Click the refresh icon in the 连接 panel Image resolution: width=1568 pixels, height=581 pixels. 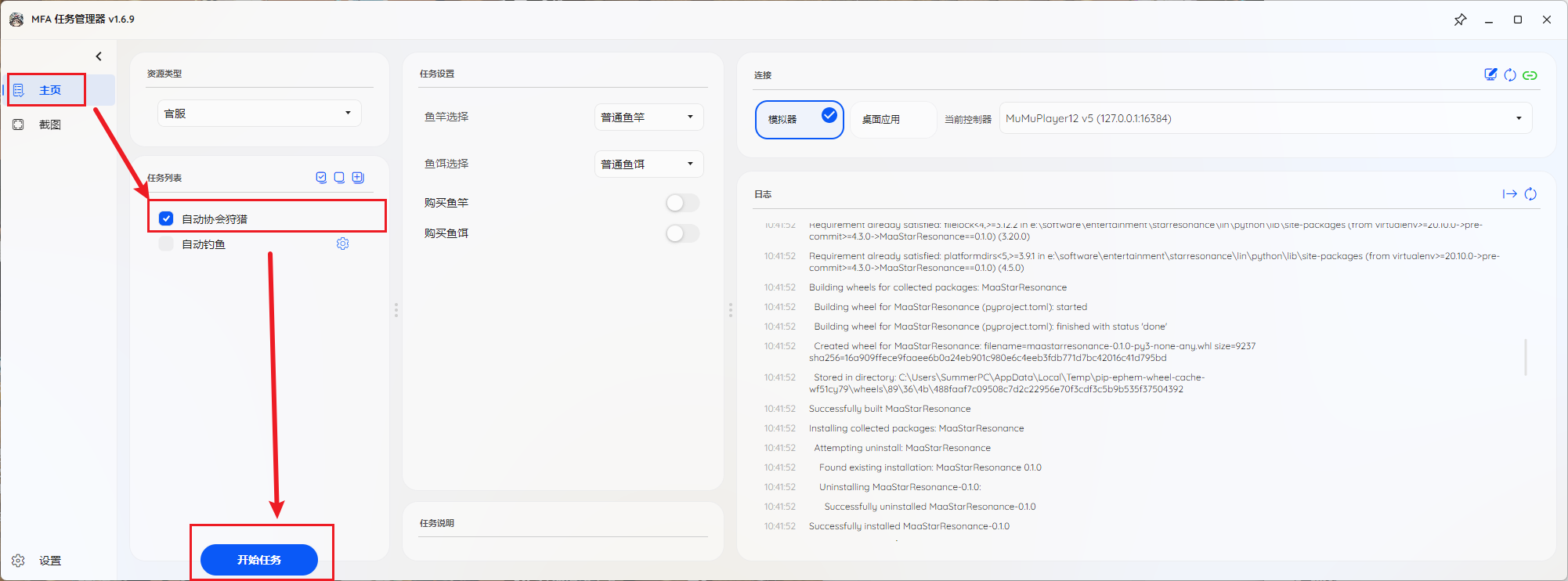(1510, 75)
